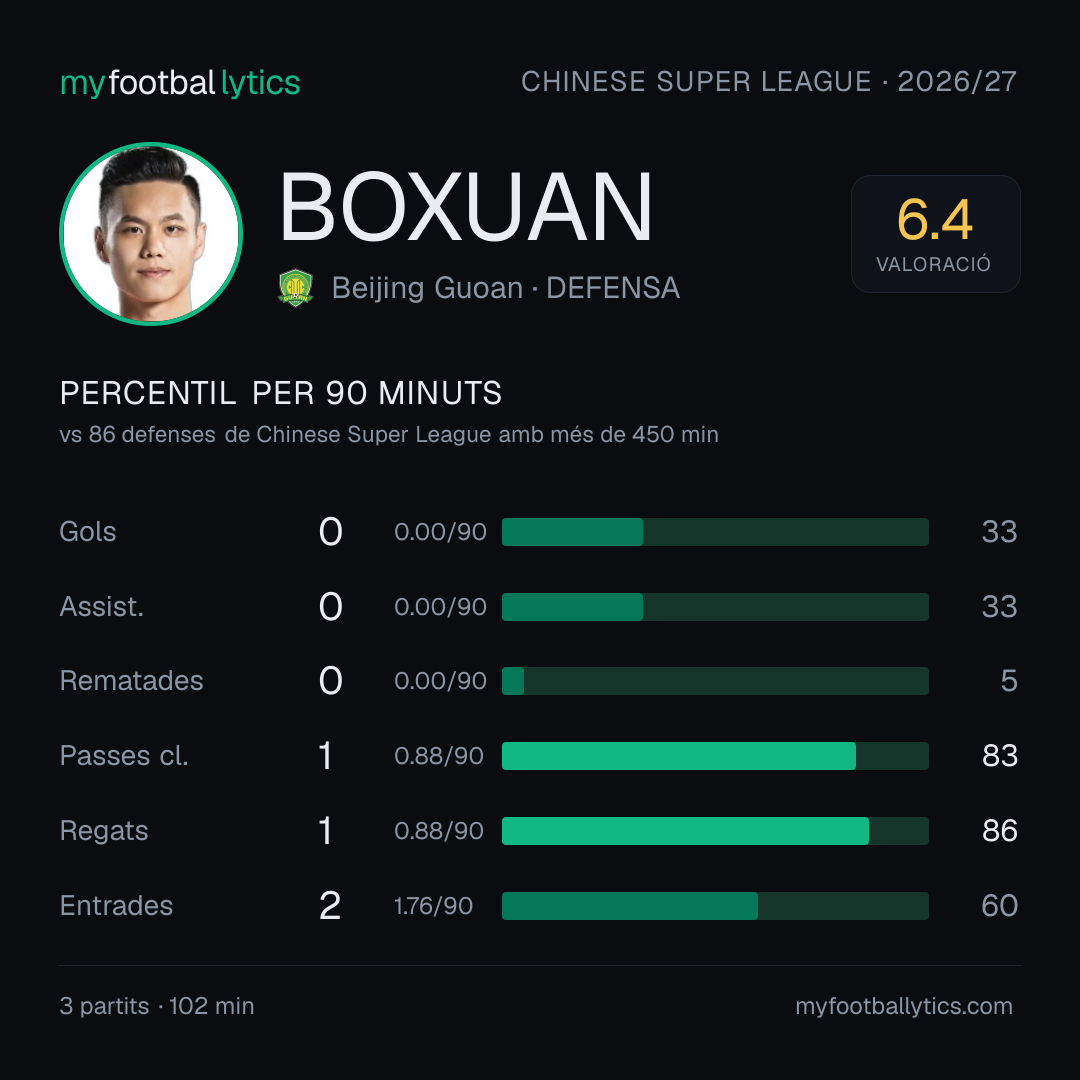Click the myfootballytics logo
Viewport: 1080px width, 1080px height.
point(180,83)
